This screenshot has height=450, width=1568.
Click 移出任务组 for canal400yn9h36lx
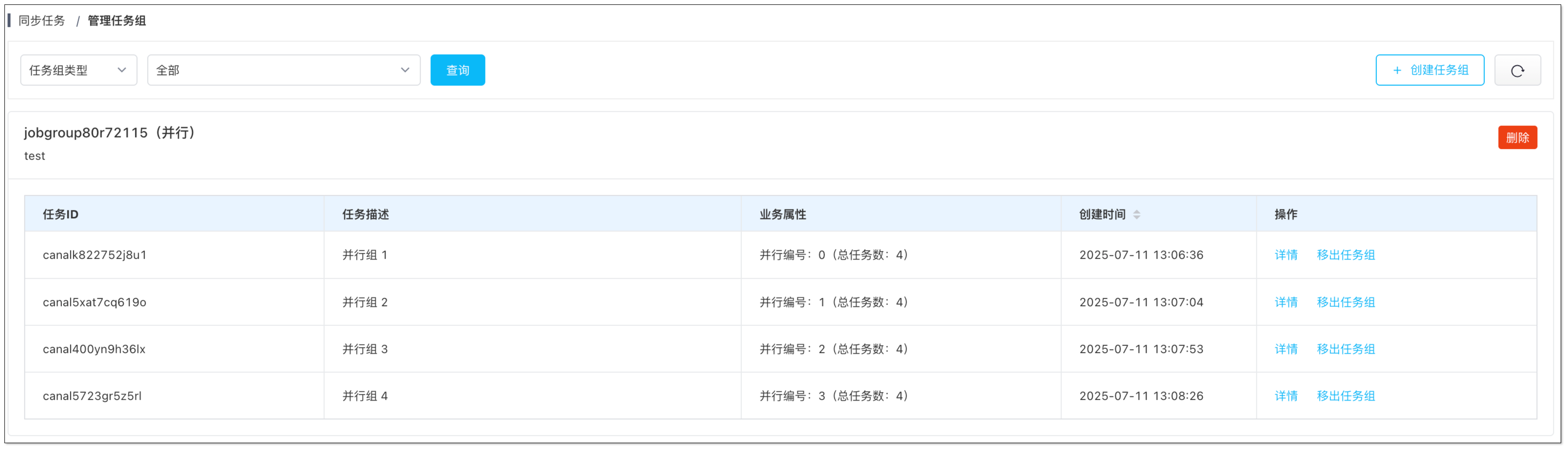[x=1346, y=349]
